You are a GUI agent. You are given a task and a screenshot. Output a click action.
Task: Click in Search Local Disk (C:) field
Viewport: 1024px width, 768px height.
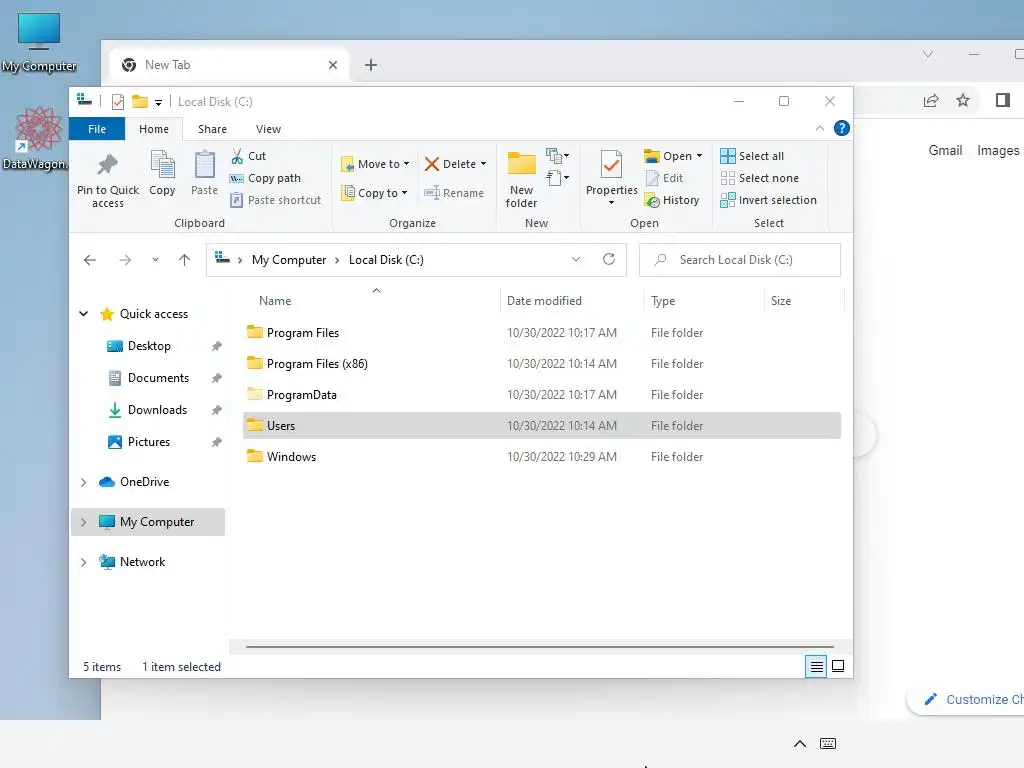(x=739, y=260)
